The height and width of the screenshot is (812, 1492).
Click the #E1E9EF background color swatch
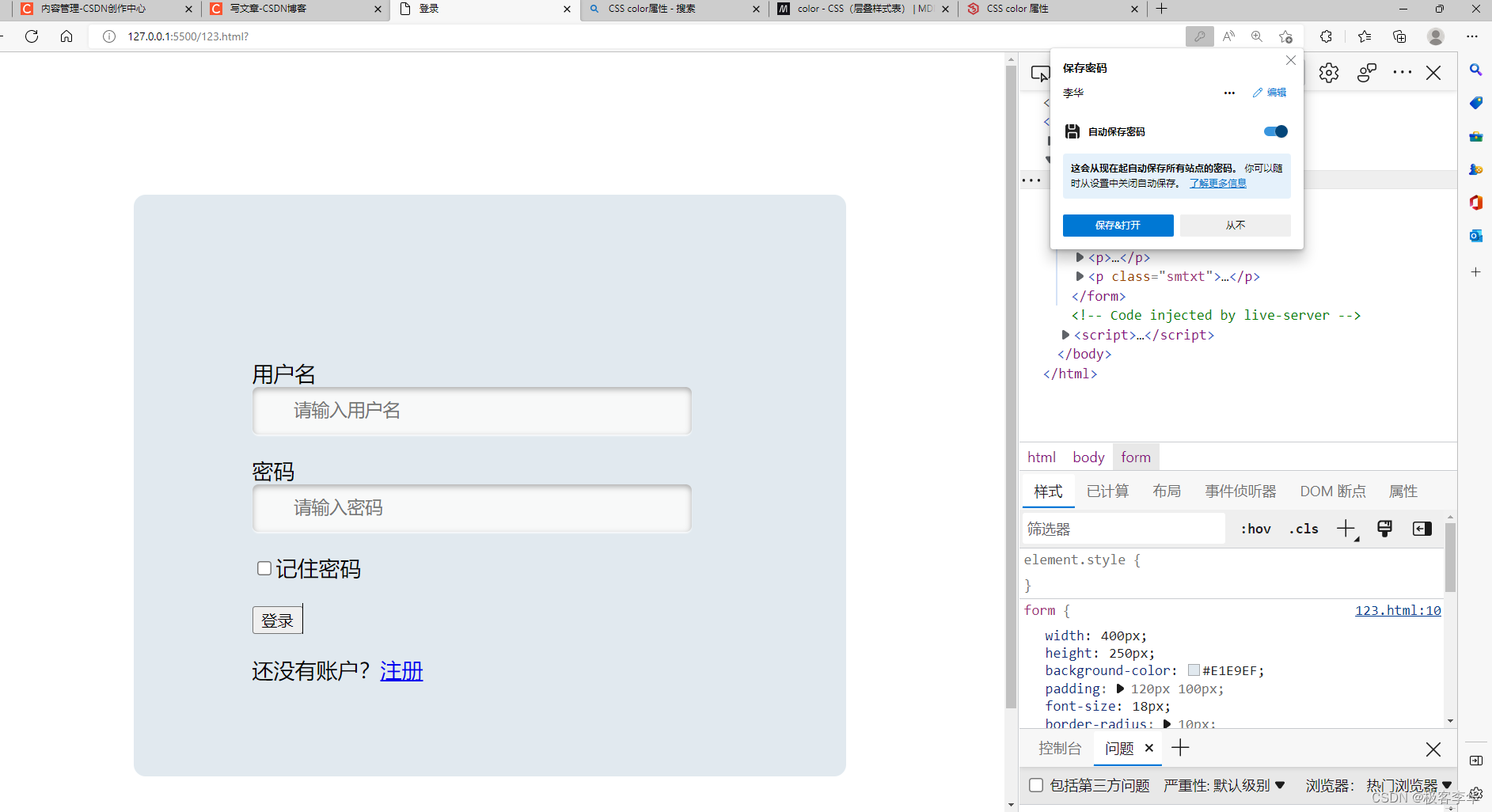1194,670
